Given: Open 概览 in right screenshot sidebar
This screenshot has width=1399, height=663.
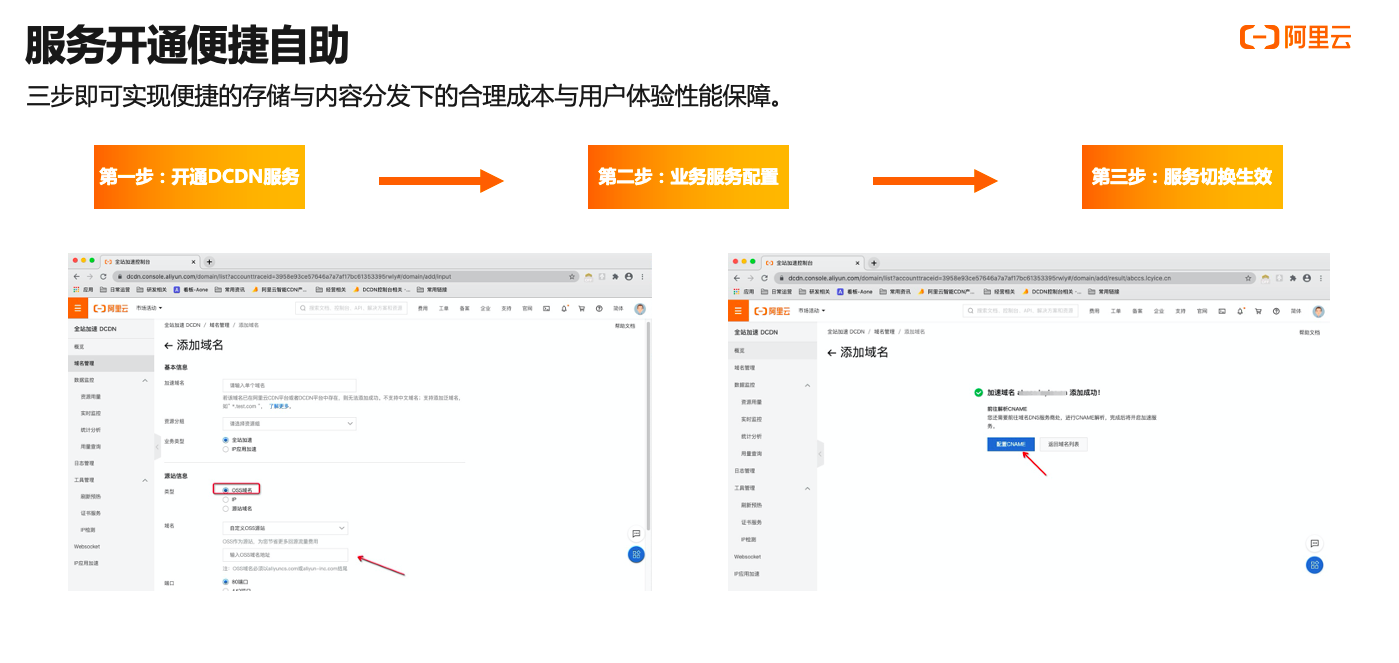Looking at the screenshot, I should click(773, 351).
